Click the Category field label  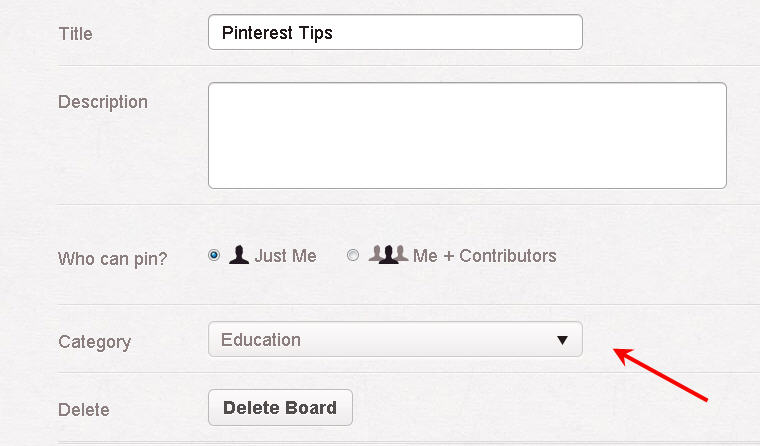pyautogui.click(x=95, y=342)
